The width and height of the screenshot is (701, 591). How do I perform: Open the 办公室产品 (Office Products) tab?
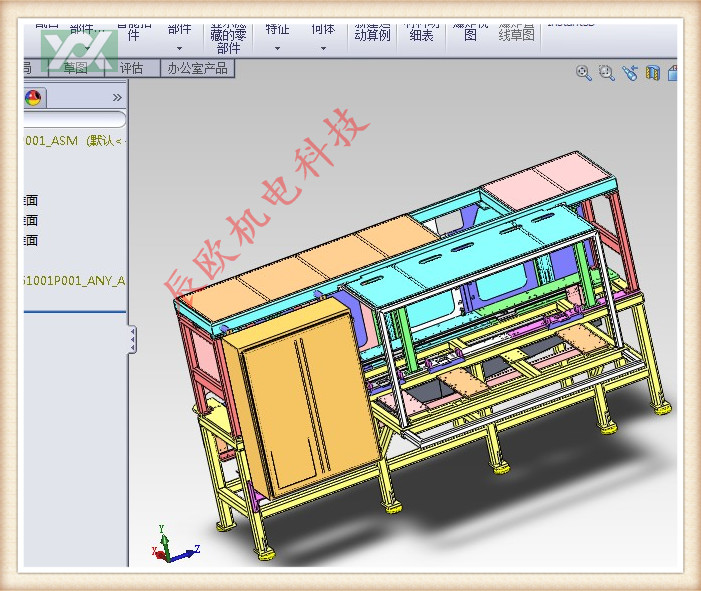(197, 68)
